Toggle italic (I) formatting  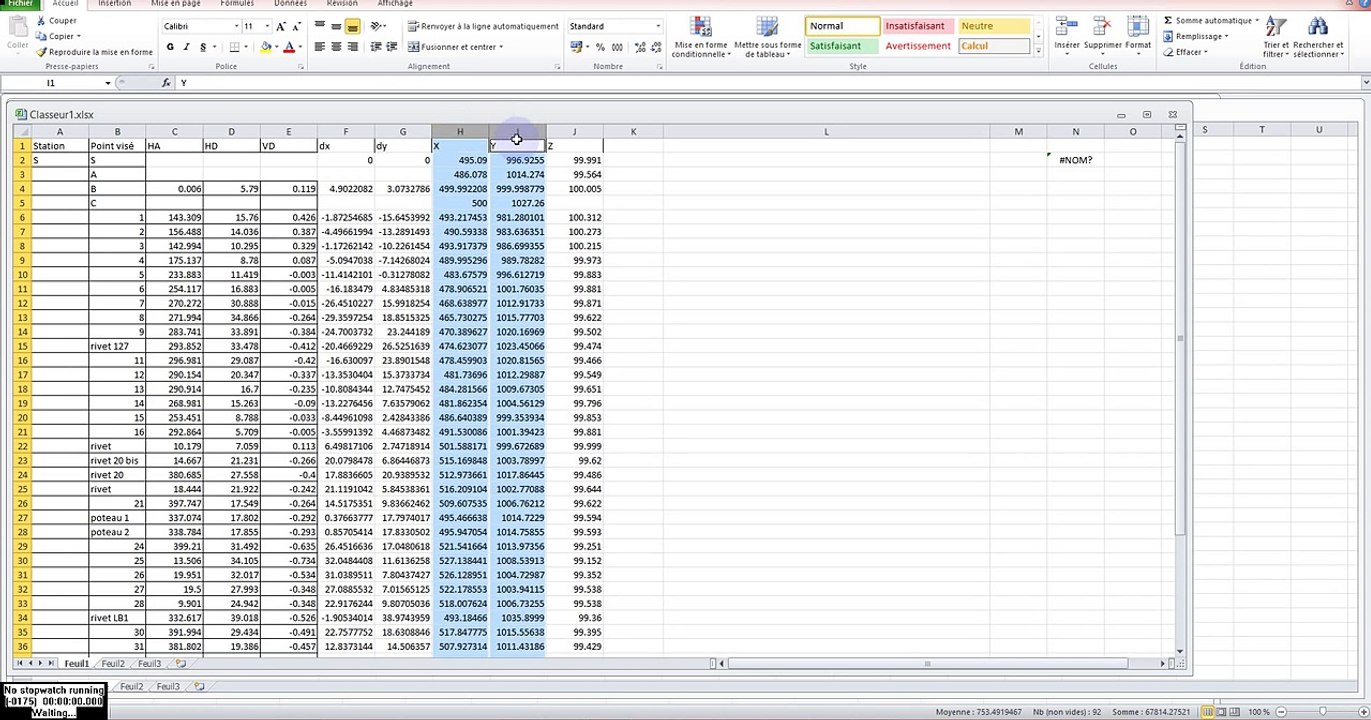coord(186,47)
